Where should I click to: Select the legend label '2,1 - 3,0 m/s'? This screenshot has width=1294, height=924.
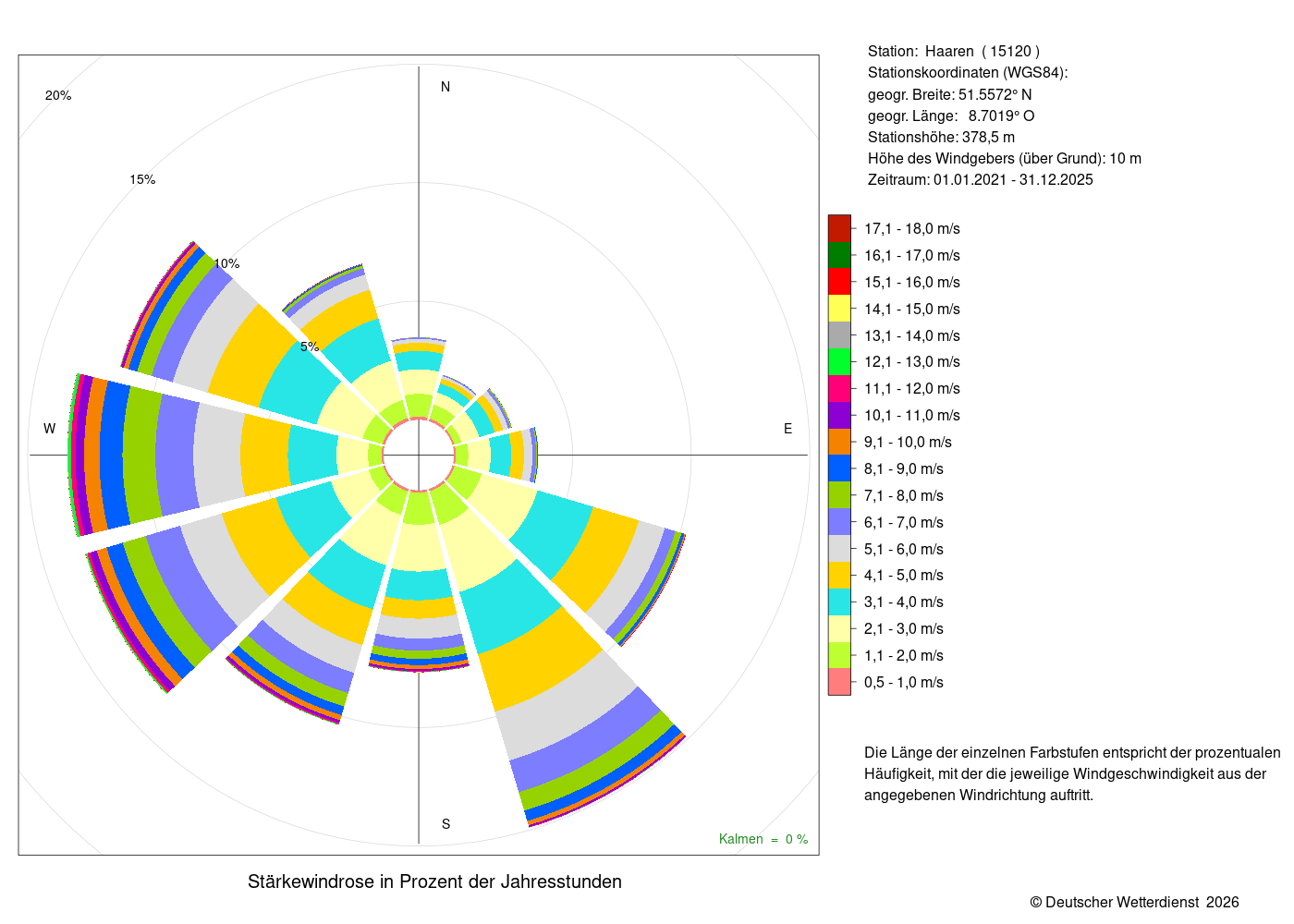coord(904,629)
